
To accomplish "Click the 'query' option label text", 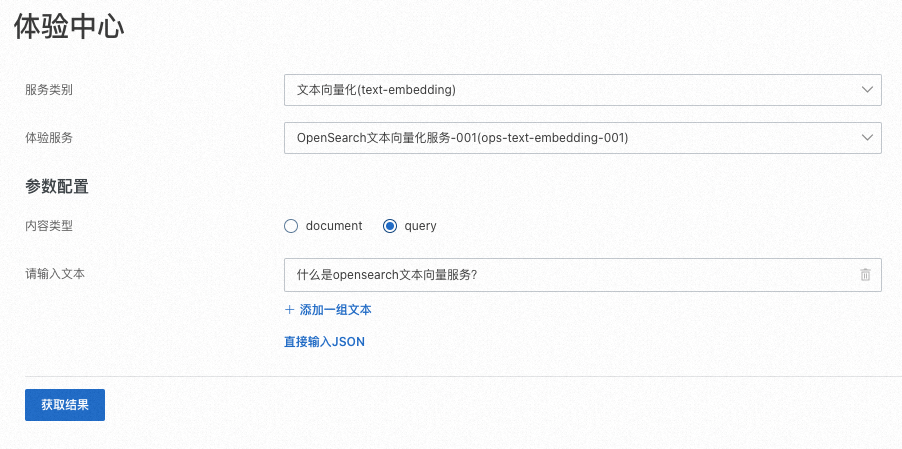I will (x=420, y=226).
